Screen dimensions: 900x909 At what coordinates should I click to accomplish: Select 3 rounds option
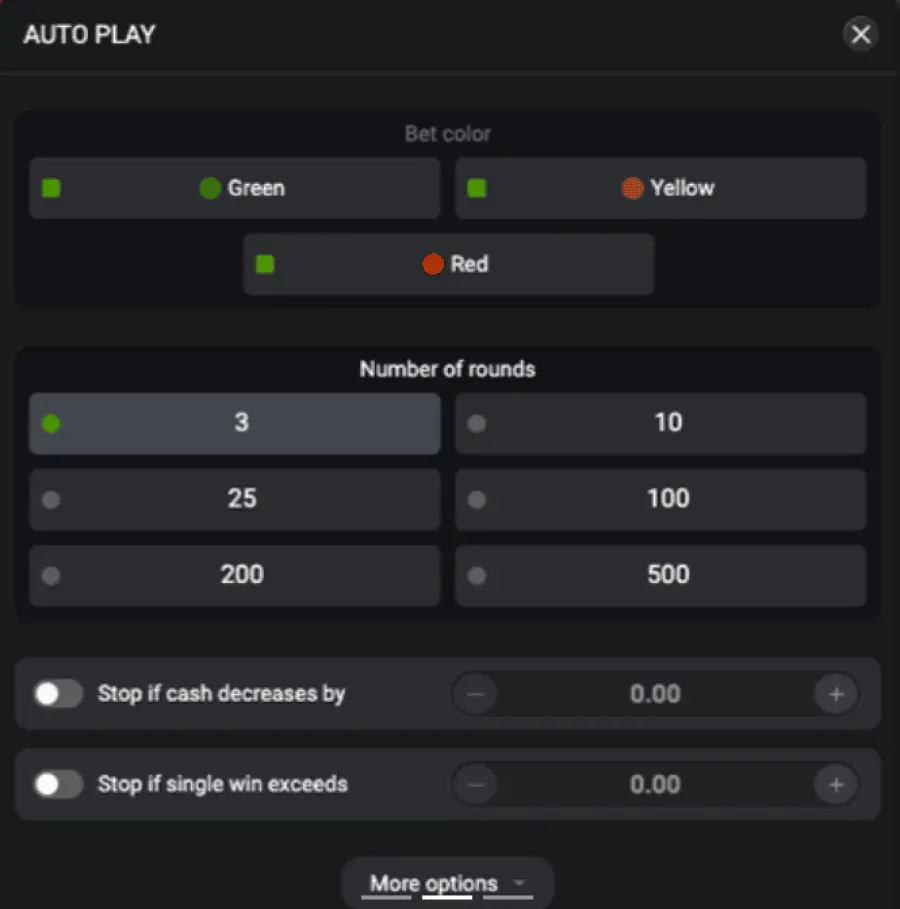[x=234, y=423]
